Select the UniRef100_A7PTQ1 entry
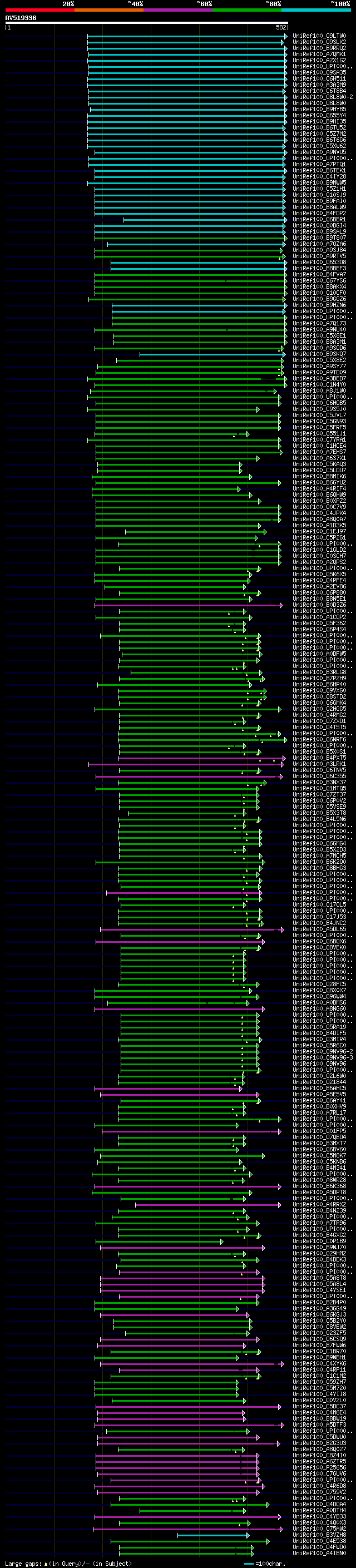Screen dimensions: 356x1568 tap(319, 164)
